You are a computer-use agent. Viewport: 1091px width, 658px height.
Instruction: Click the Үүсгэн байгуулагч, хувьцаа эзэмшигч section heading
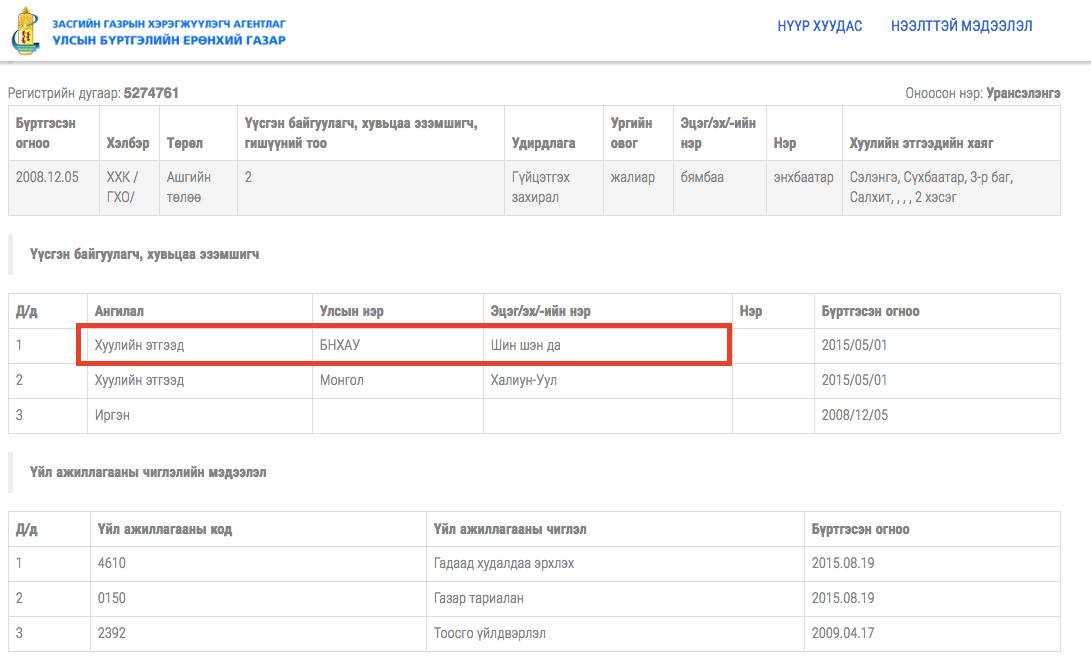click(145, 255)
